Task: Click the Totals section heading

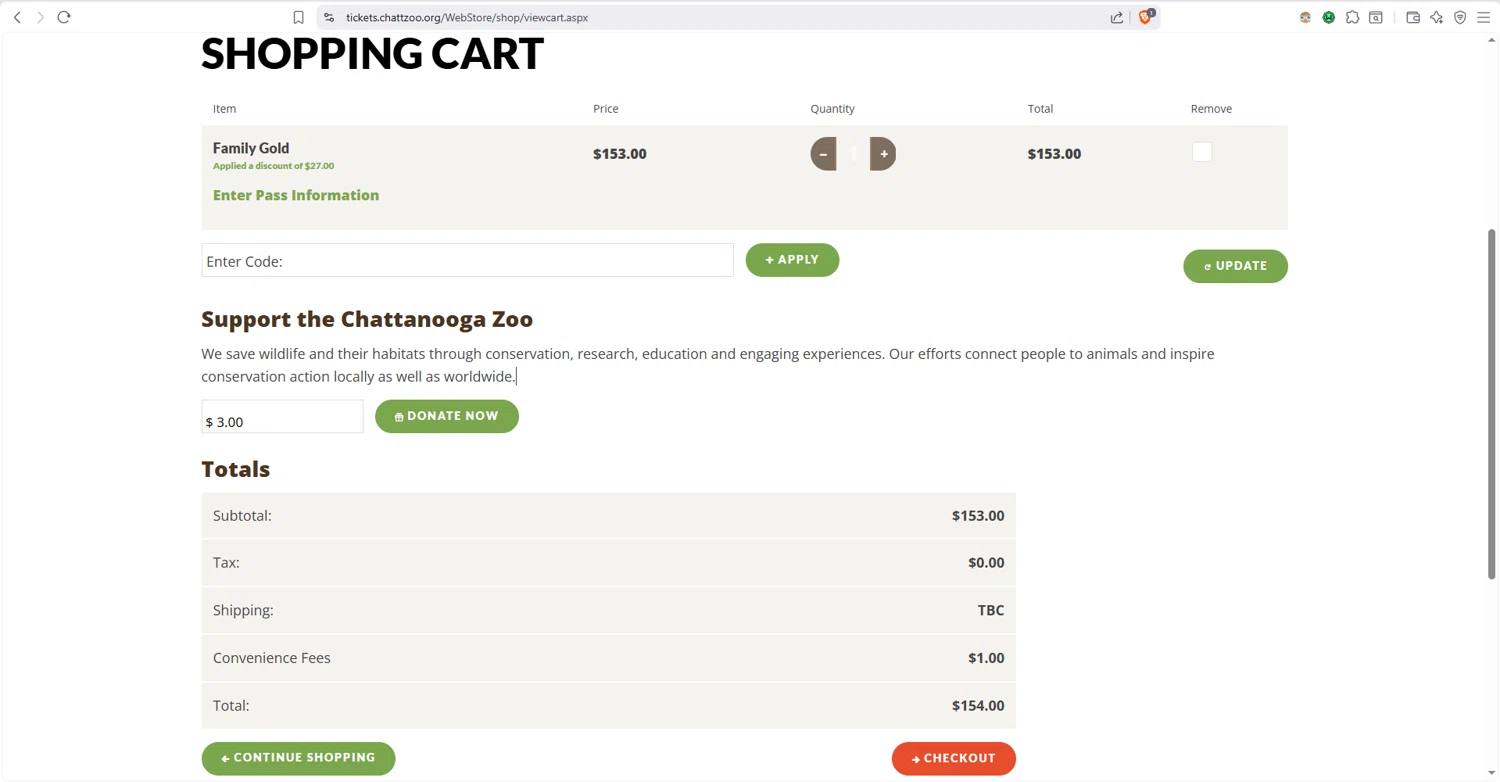Action: click(x=236, y=469)
